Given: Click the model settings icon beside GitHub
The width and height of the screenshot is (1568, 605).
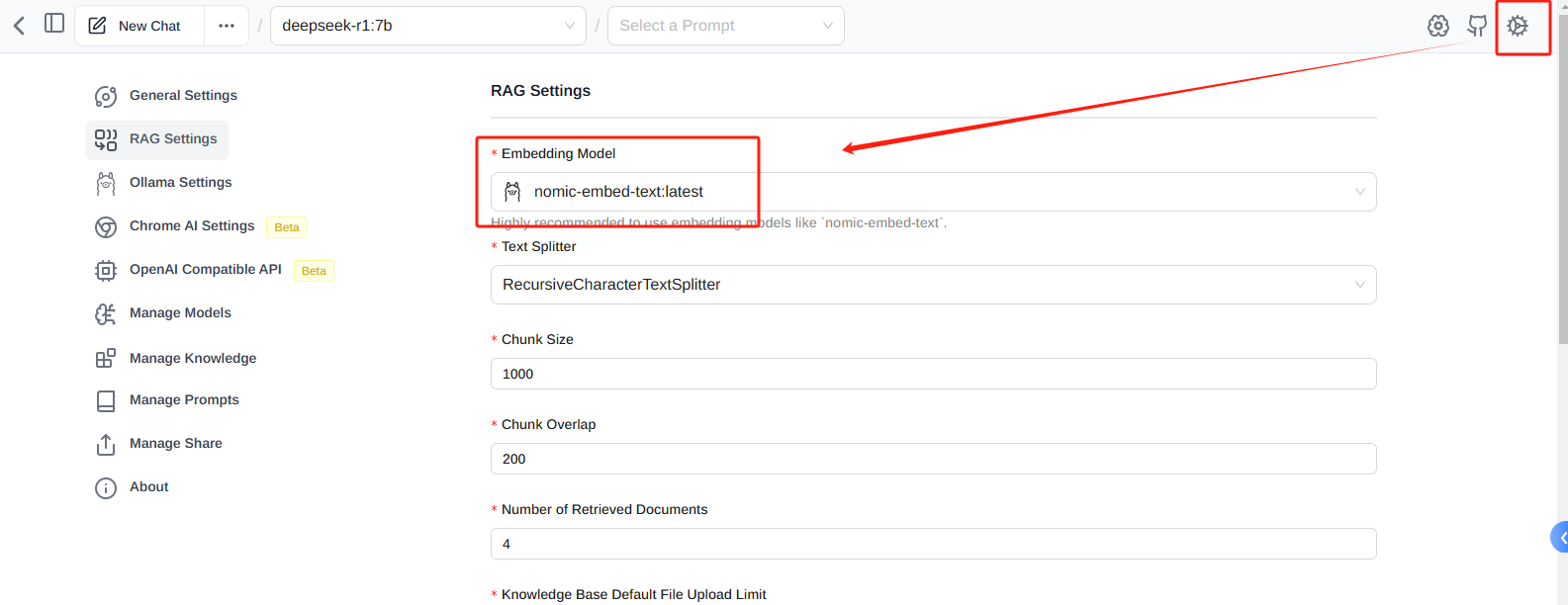Looking at the screenshot, I should tap(1438, 26).
